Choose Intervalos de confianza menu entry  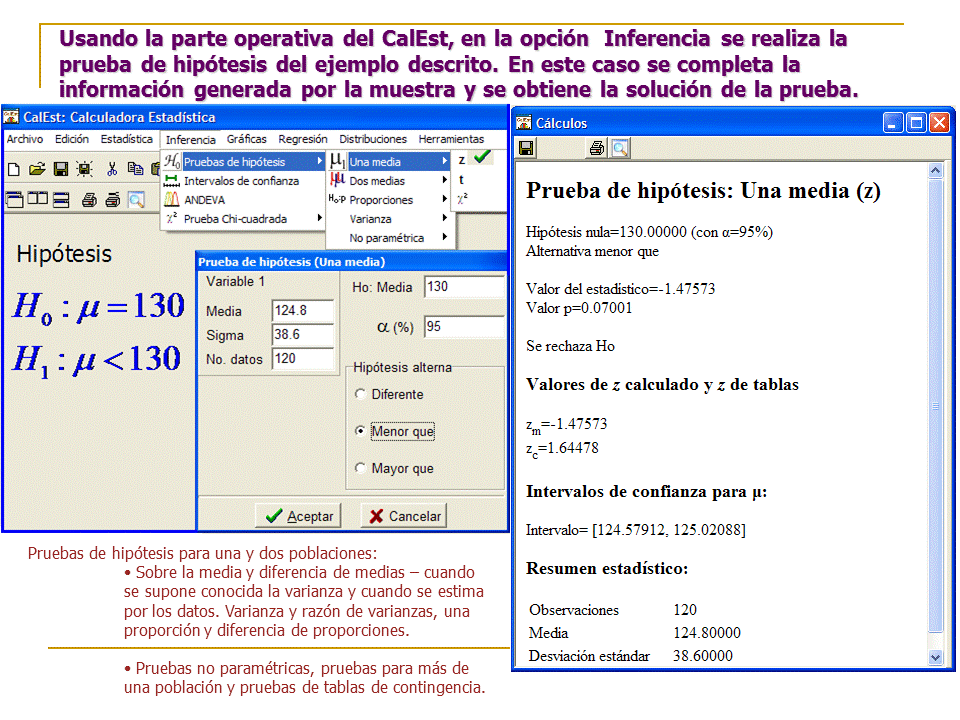tap(240, 181)
